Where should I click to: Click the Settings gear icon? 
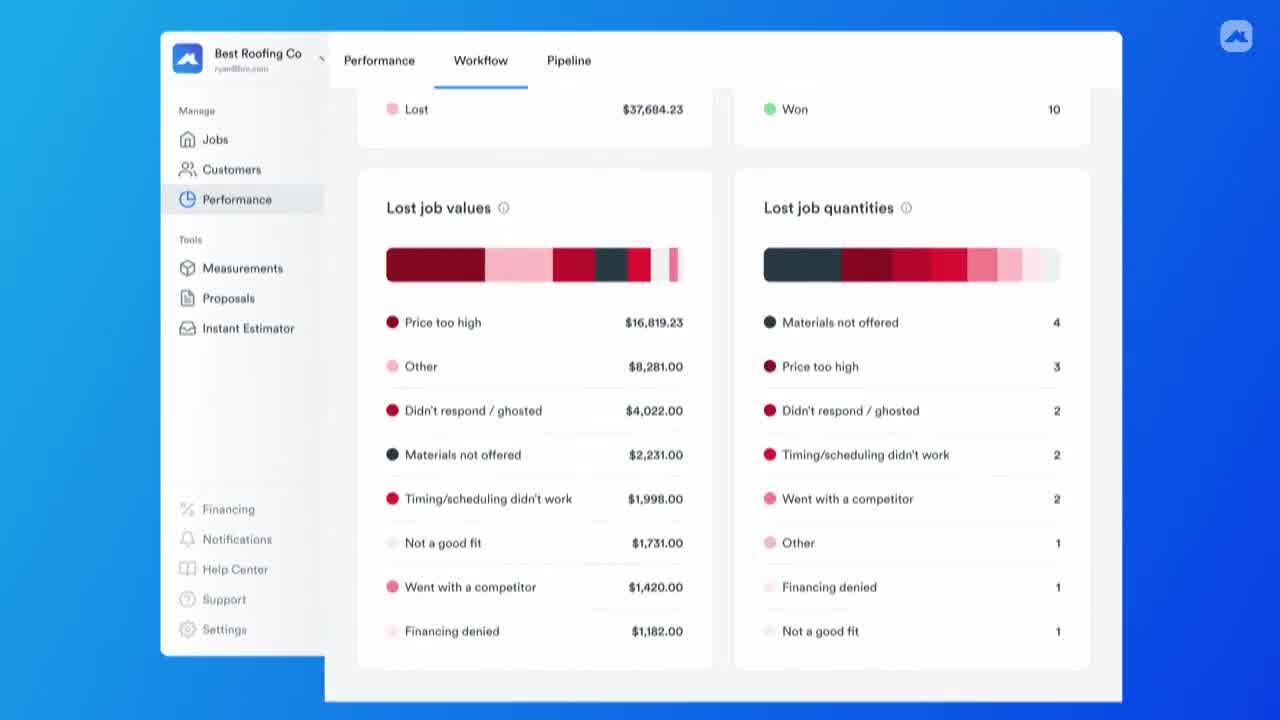click(x=187, y=630)
